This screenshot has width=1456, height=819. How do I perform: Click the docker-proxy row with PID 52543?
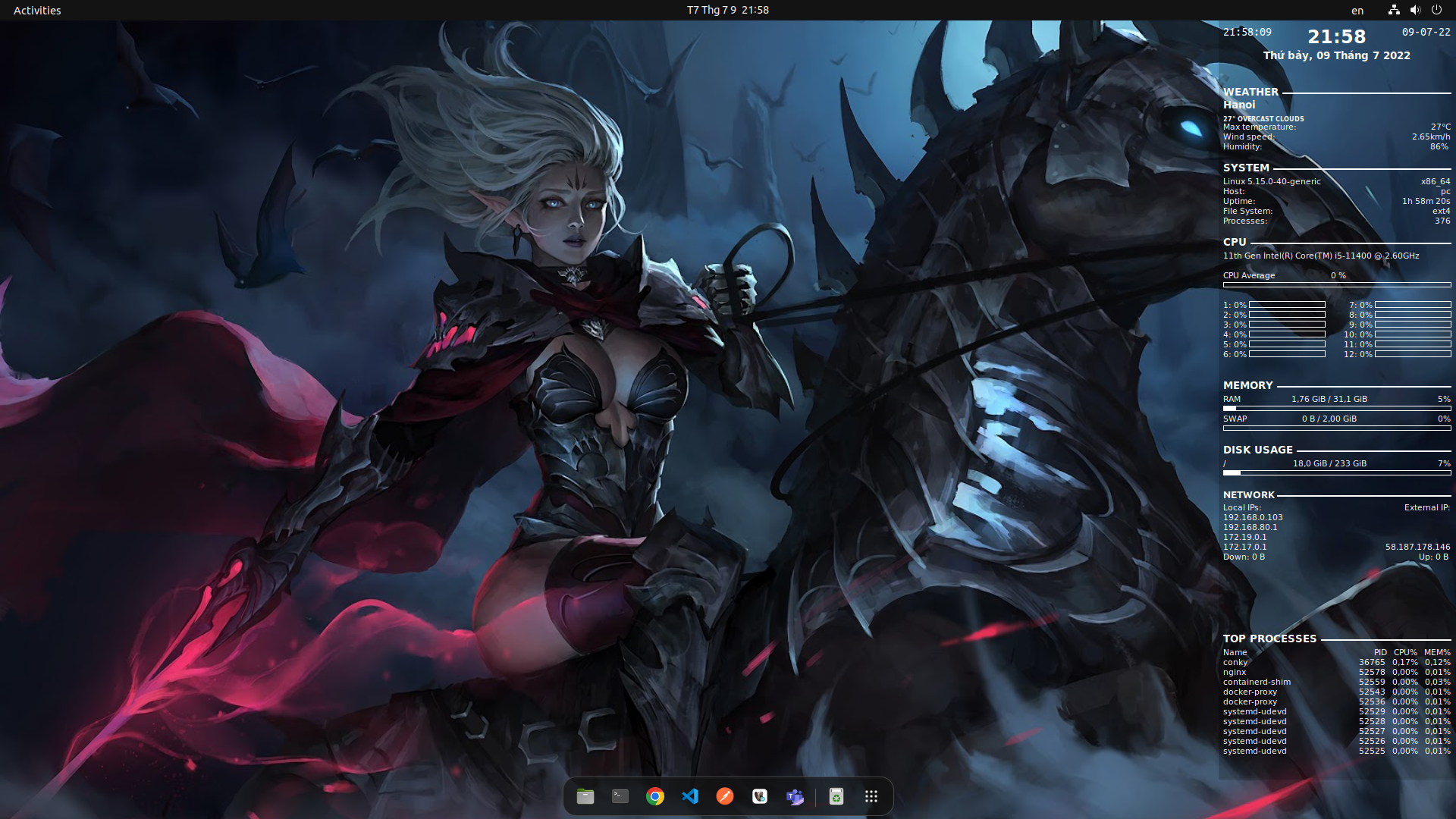(x=1337, y=692)
